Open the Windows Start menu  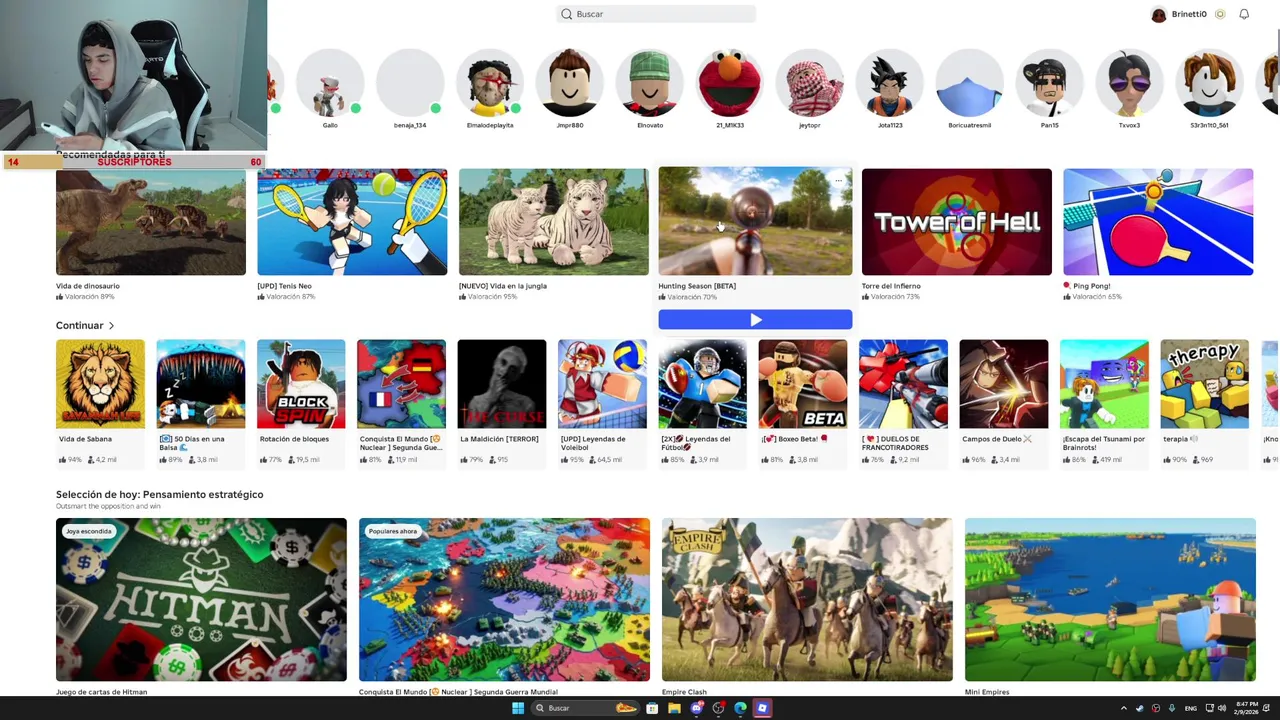coord(518,708)
